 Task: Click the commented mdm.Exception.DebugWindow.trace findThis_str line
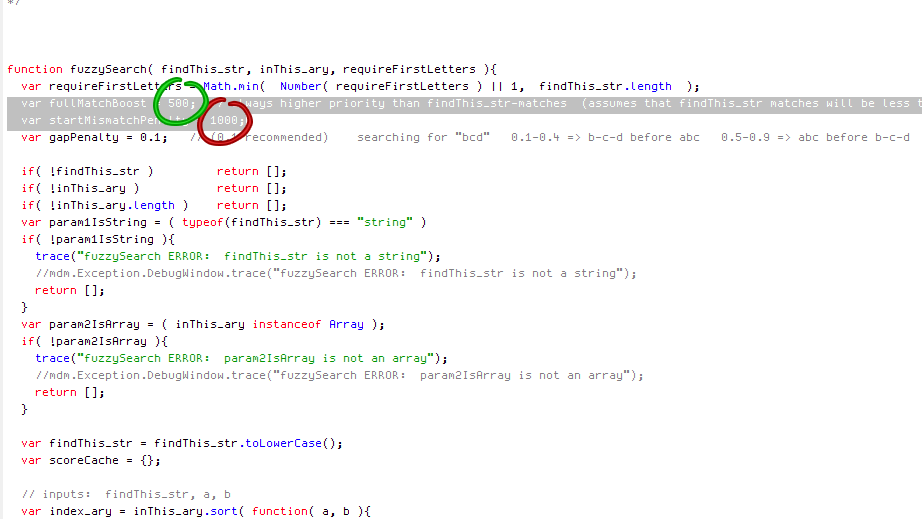(336, 274)
